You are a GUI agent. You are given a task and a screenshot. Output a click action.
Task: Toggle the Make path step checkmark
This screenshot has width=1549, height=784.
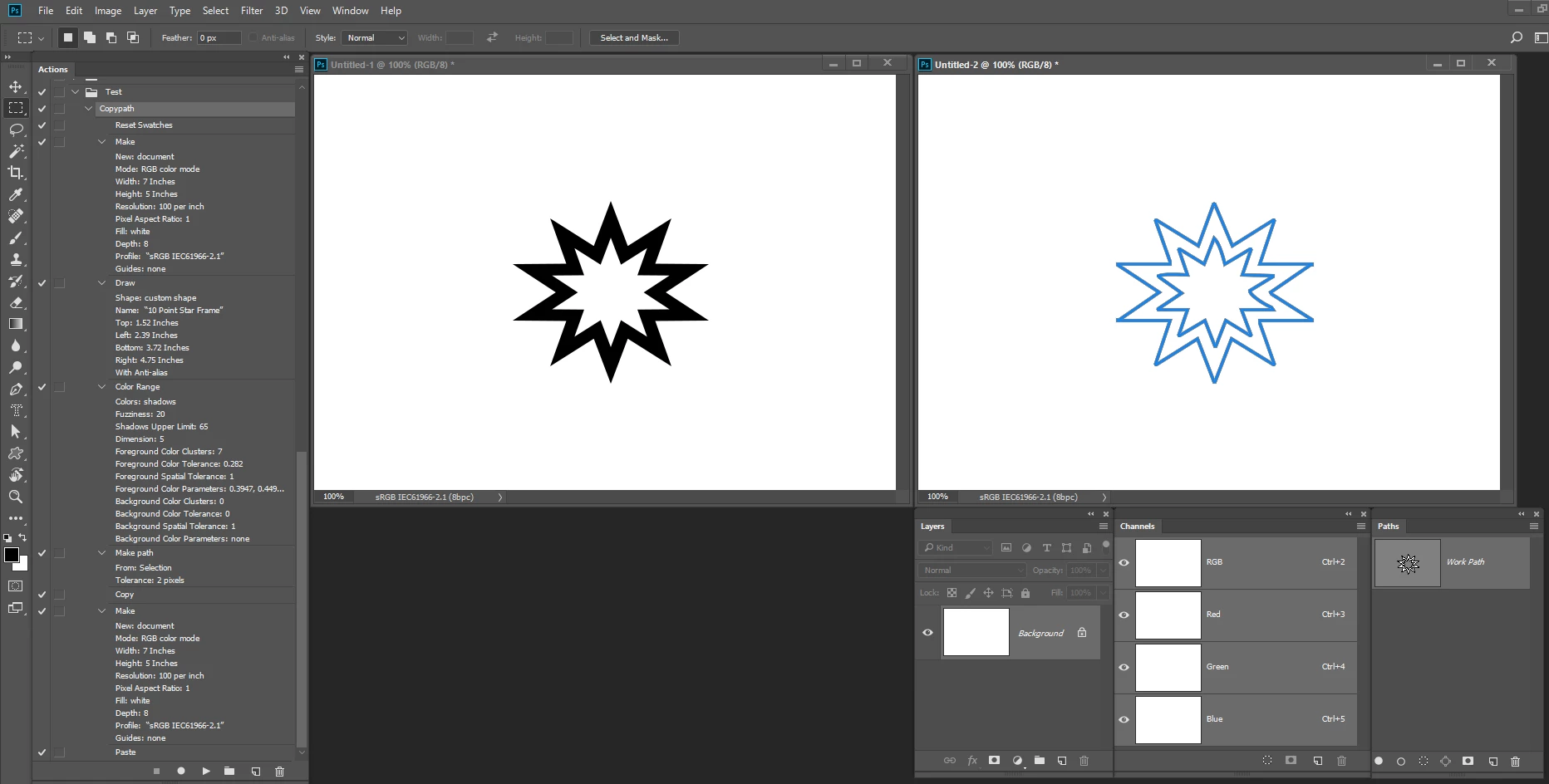pos(42,553)
